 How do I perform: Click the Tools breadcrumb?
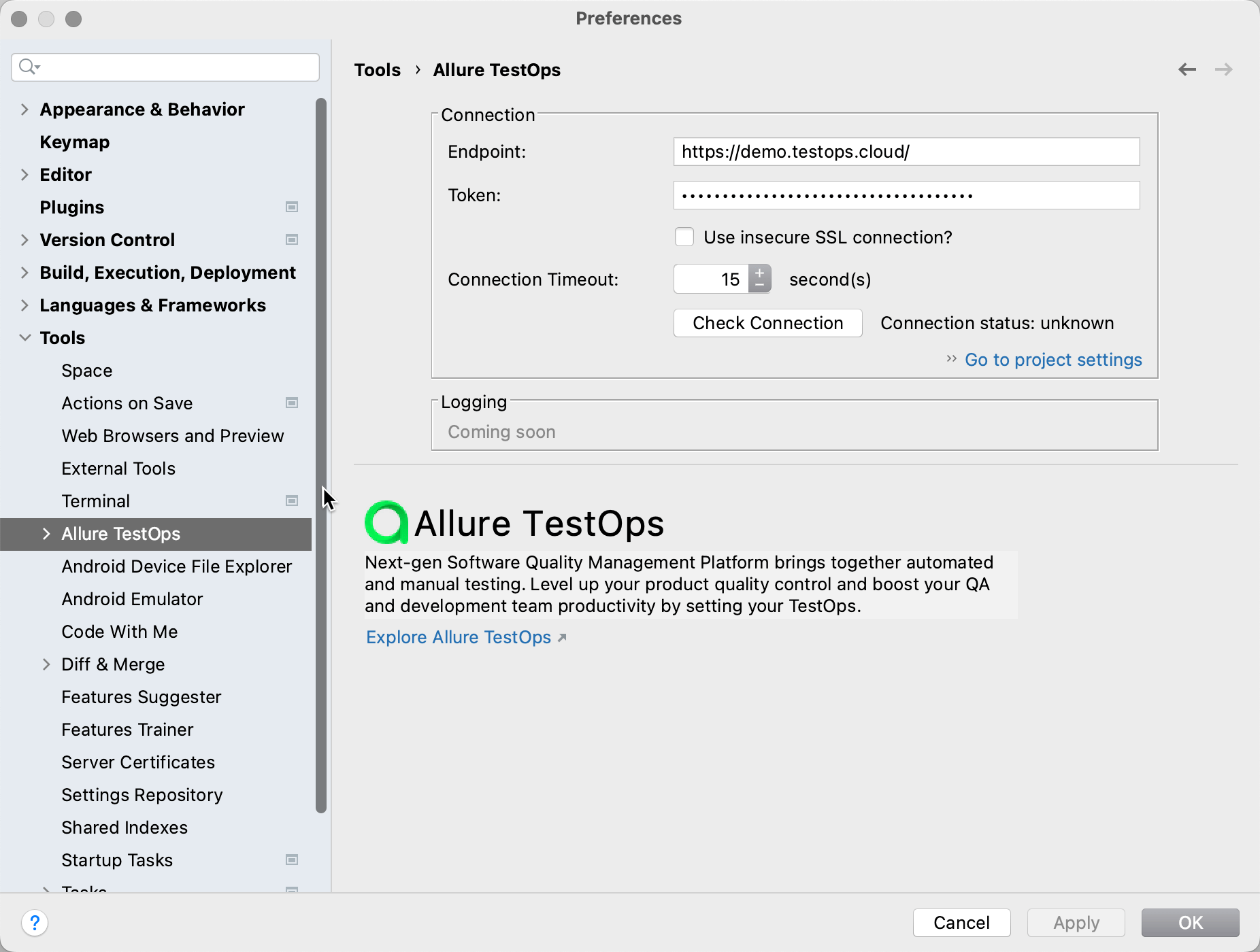tap(378, 70)
